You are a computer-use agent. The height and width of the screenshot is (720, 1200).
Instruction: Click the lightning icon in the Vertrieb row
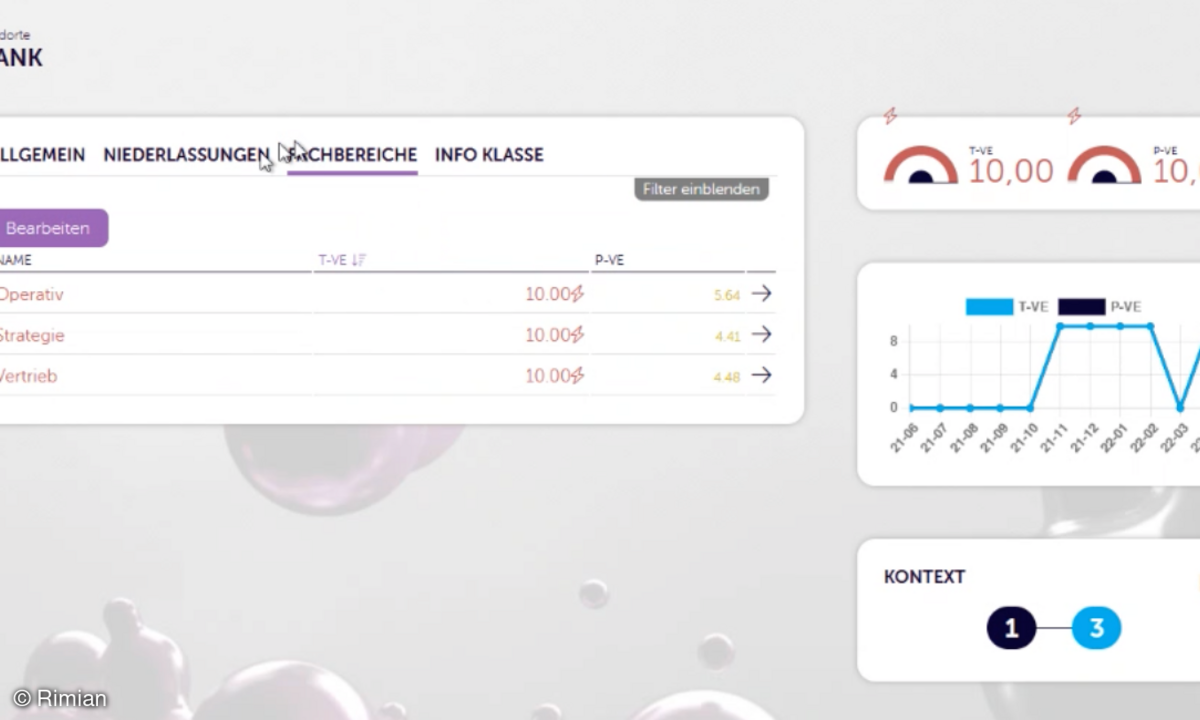(577, 376)
